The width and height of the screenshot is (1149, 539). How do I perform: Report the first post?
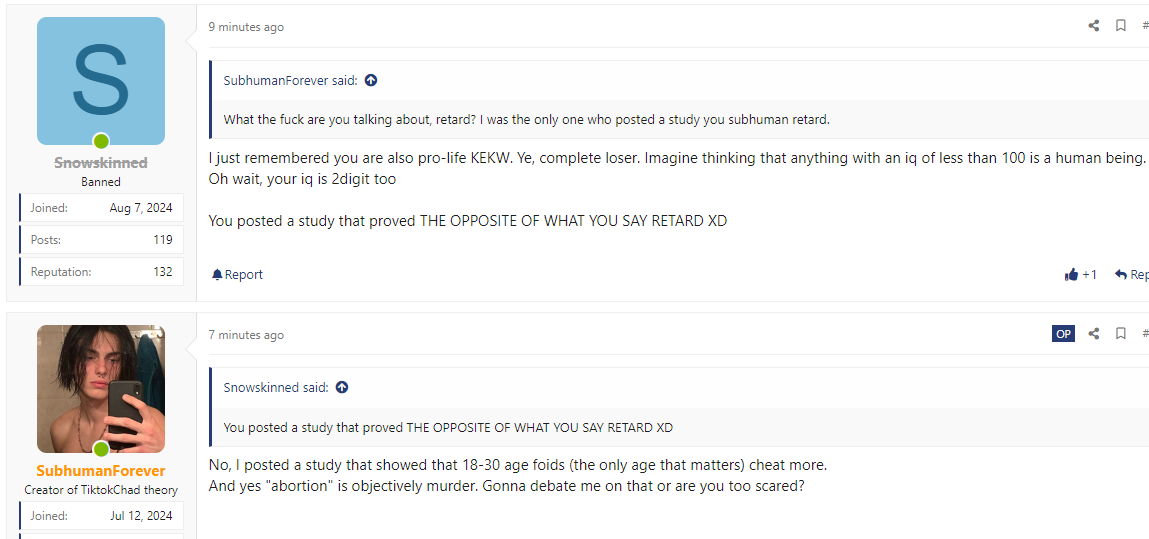237,275
